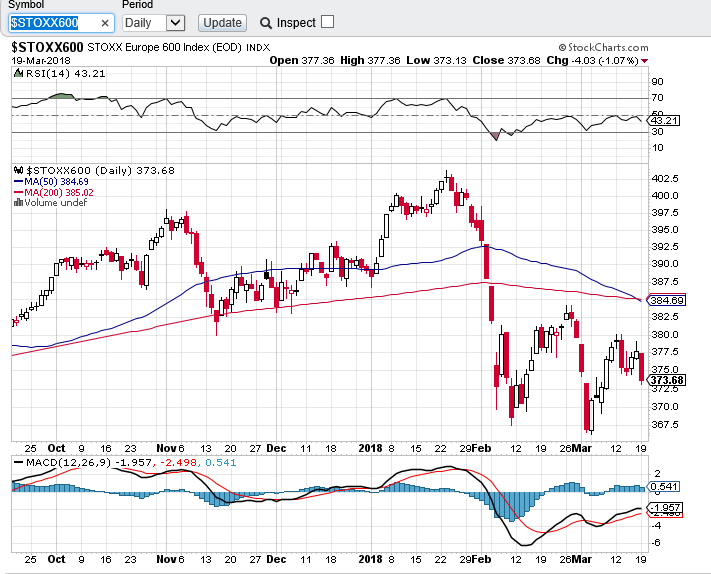The image size is (711, 574).
Task: Click the 373.68 price marker on the right axis
Action: tap(667, 380)
